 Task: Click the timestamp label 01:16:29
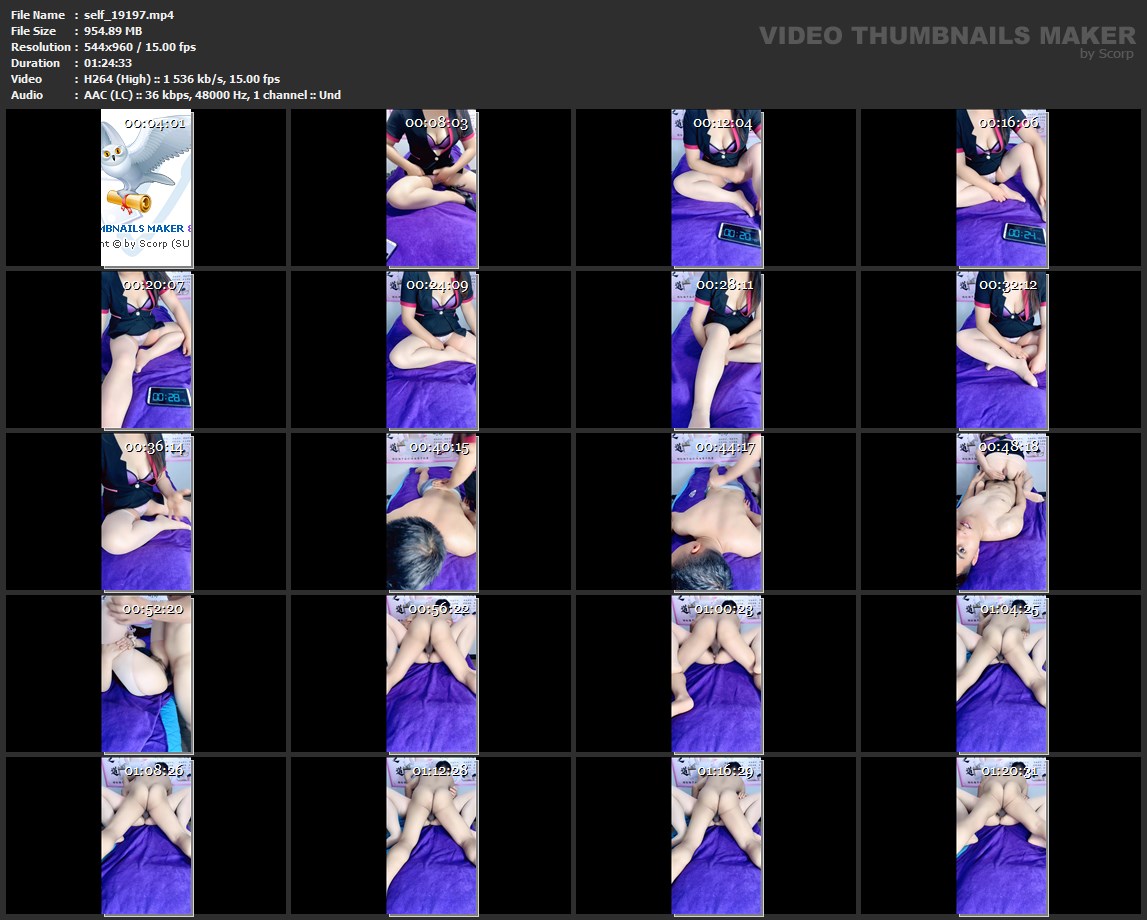click(x=725, y=771)
